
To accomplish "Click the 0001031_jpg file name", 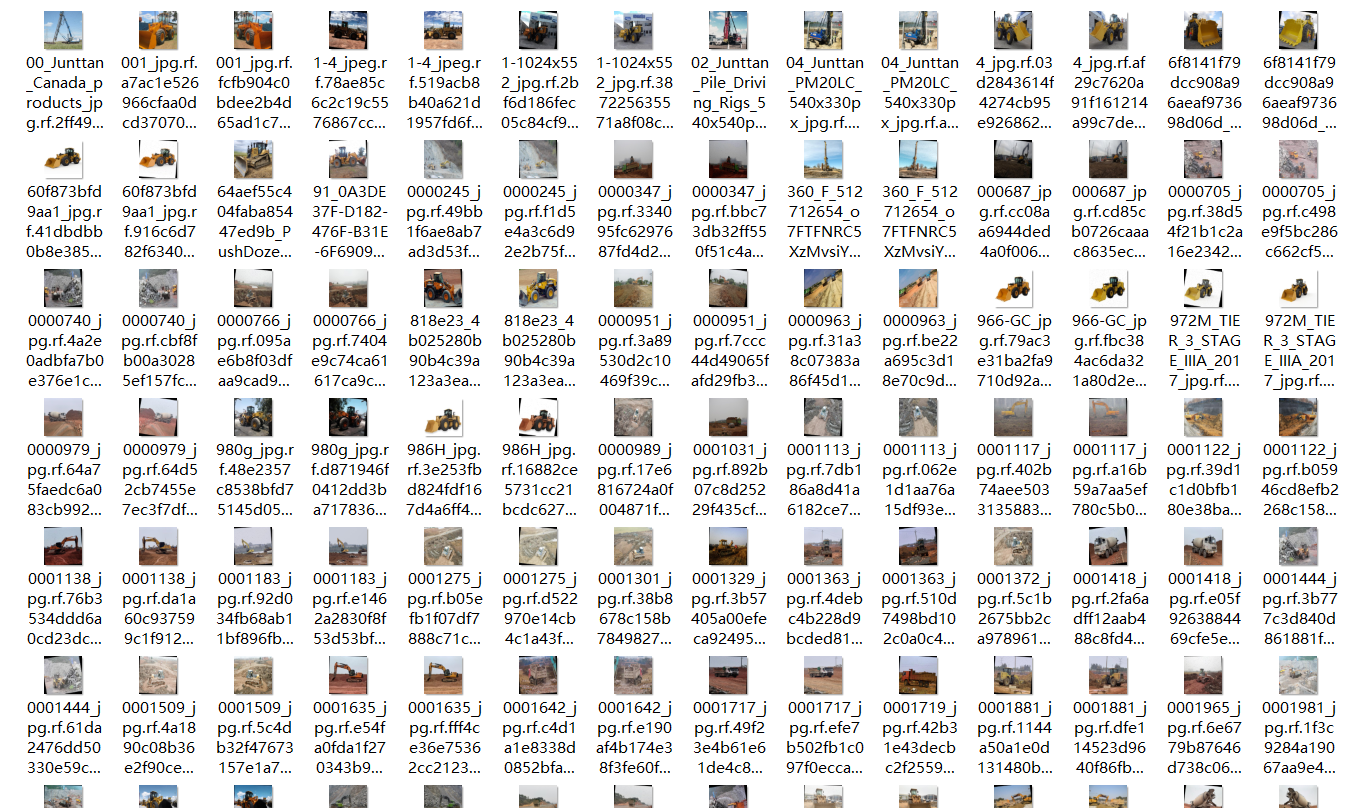I will [x=729, y=480].
